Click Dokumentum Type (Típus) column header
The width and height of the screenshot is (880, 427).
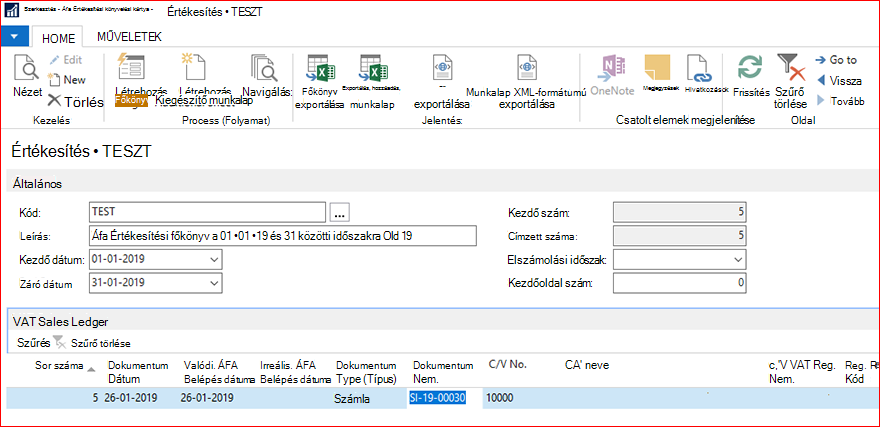[366, 372]
